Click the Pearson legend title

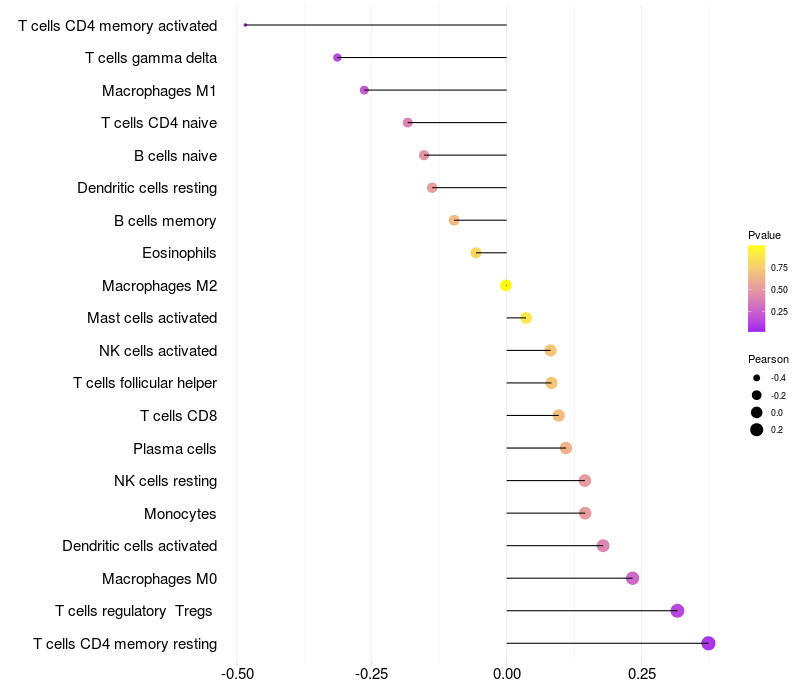point(768,359)
